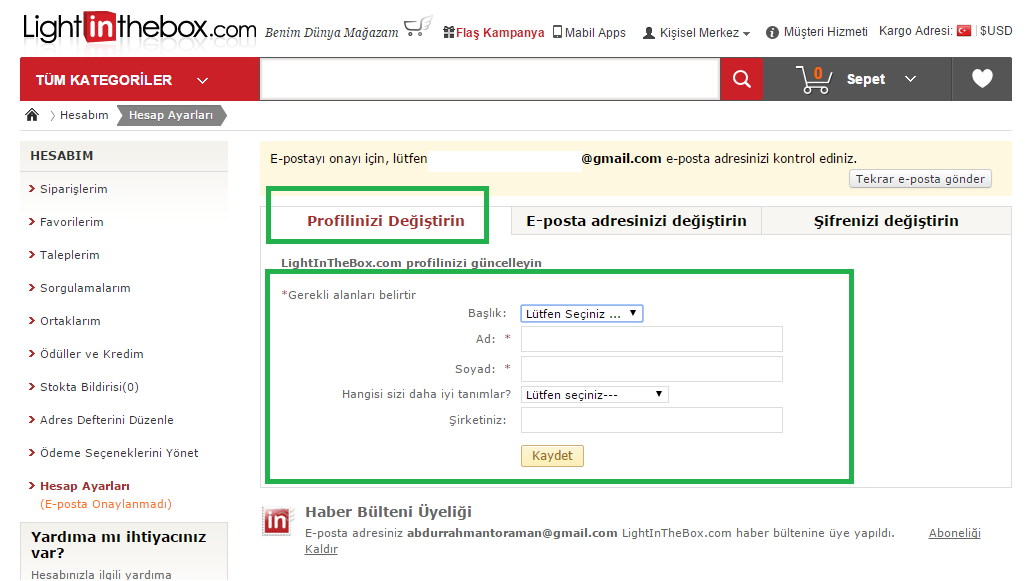Open Ödüller ve Kredim in sidebar
The height and width of the screenshot is (581, 1034).
(91, 353)
